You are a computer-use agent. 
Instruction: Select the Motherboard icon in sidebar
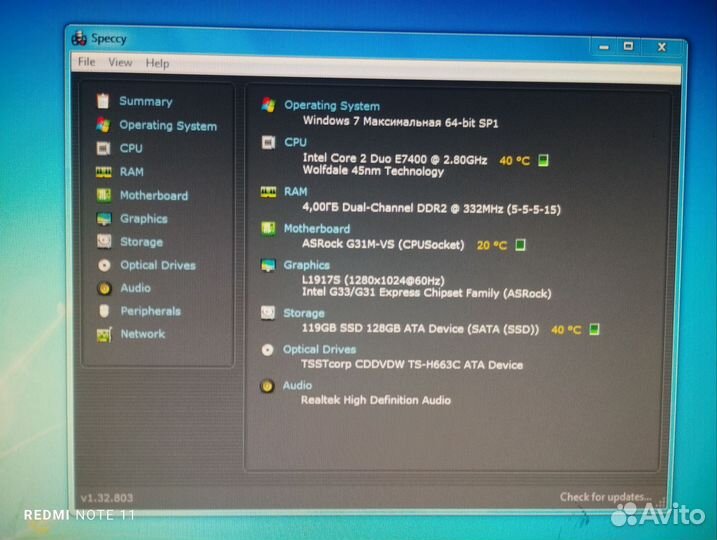103,196
